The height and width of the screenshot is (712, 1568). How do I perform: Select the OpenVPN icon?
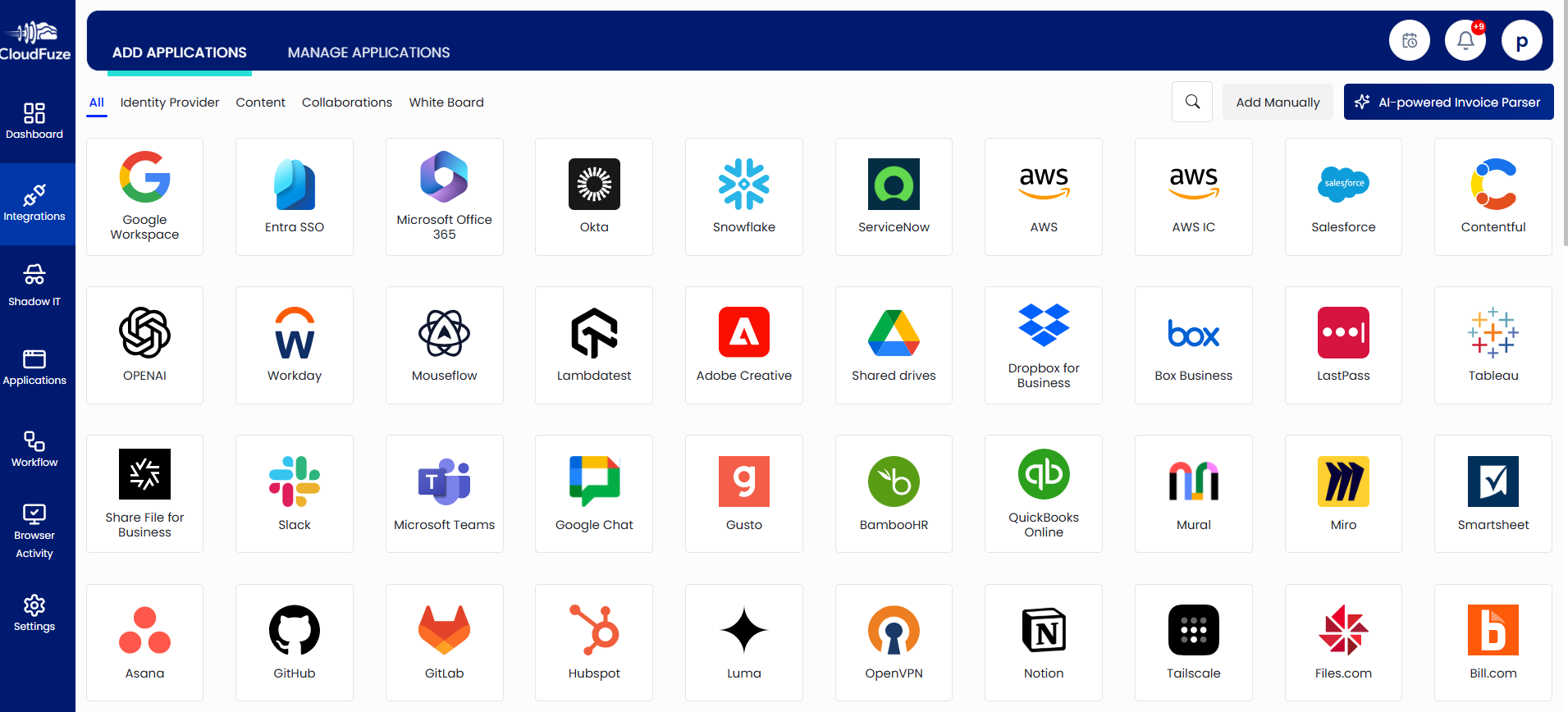click(x=894, y=630)
